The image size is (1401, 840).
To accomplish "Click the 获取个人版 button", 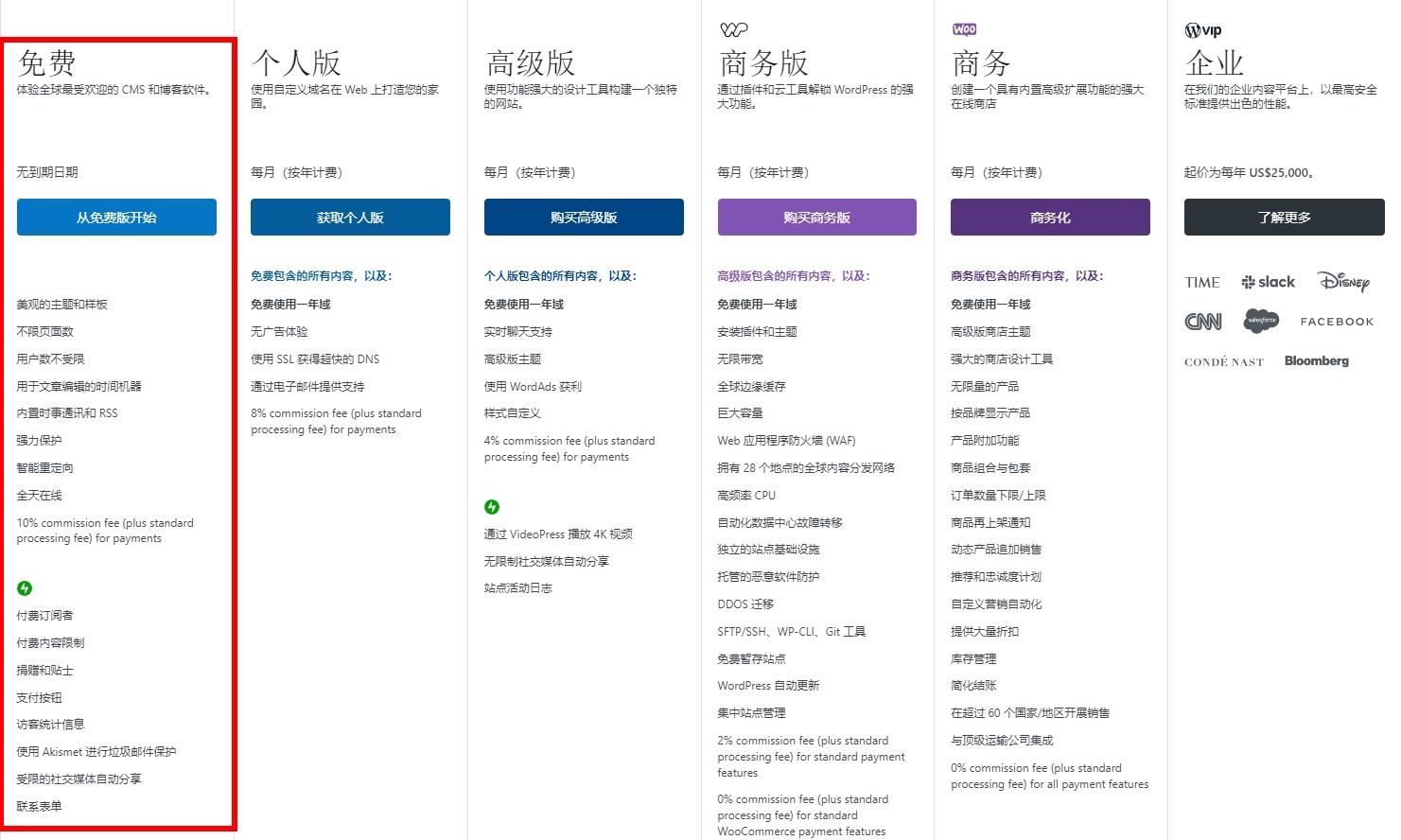I will (350, 217).
